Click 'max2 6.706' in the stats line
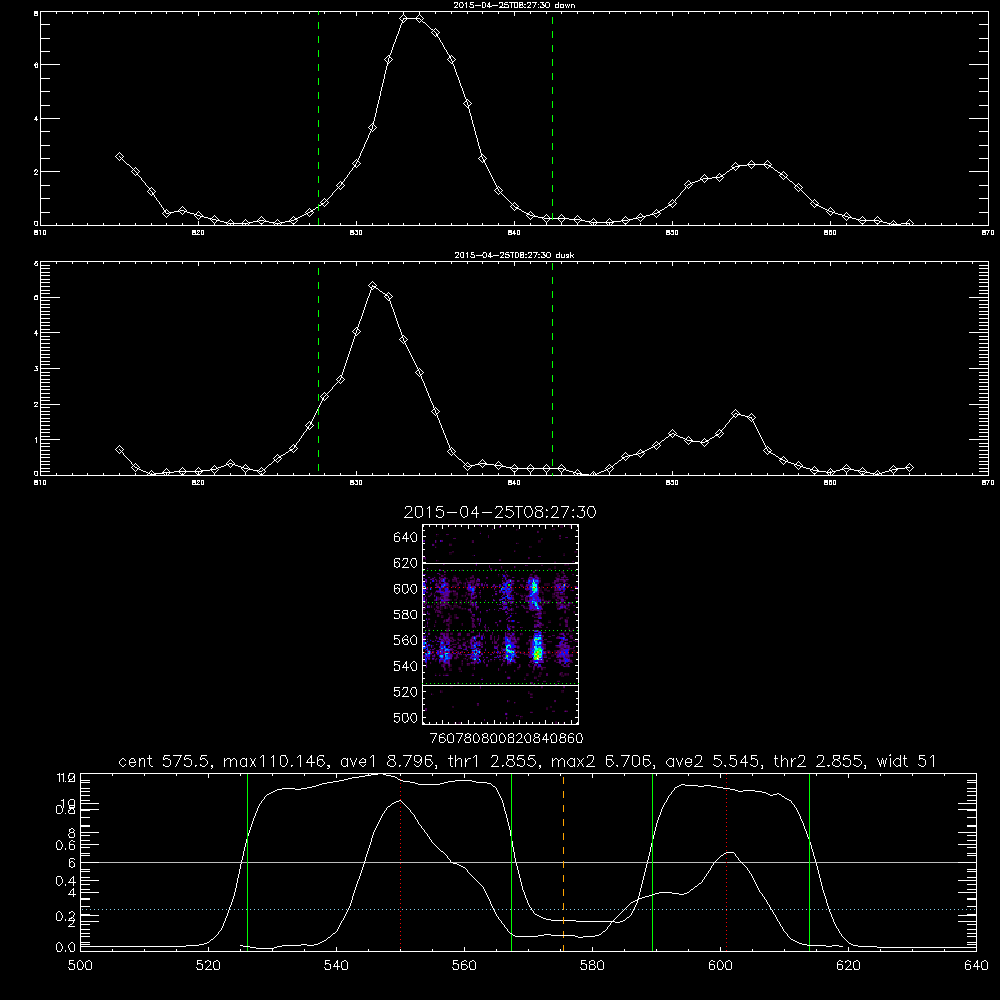This screenshot has height=1000, width=1000. pos(600,761)
